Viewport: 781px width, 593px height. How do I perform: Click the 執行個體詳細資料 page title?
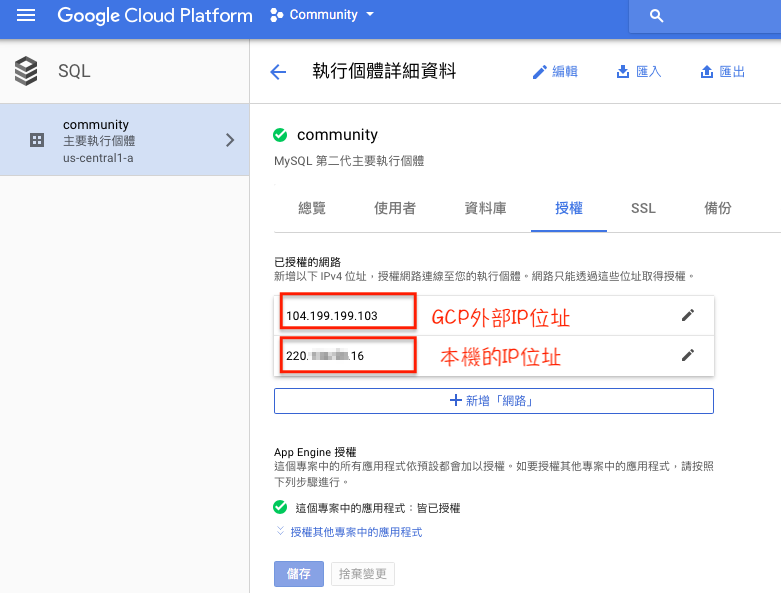tap(384, 71)
